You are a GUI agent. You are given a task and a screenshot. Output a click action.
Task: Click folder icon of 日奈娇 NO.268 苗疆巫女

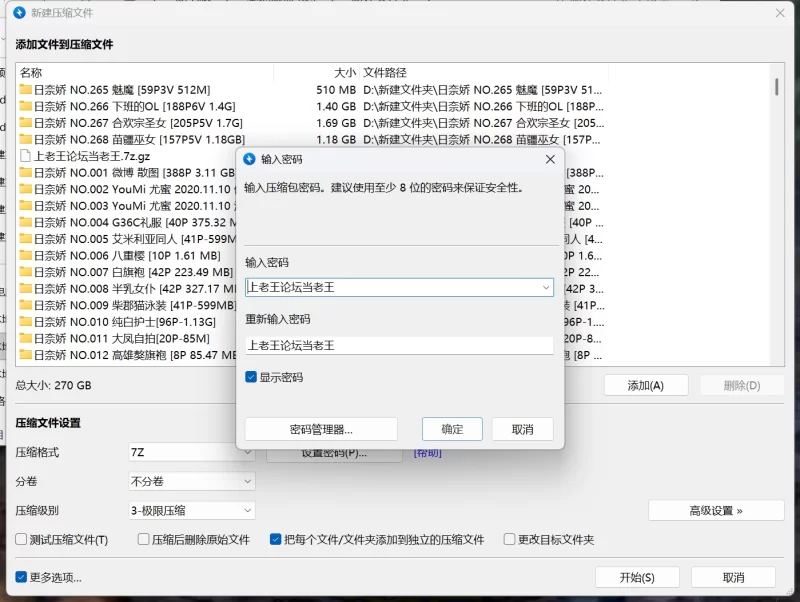pos(26,139)
